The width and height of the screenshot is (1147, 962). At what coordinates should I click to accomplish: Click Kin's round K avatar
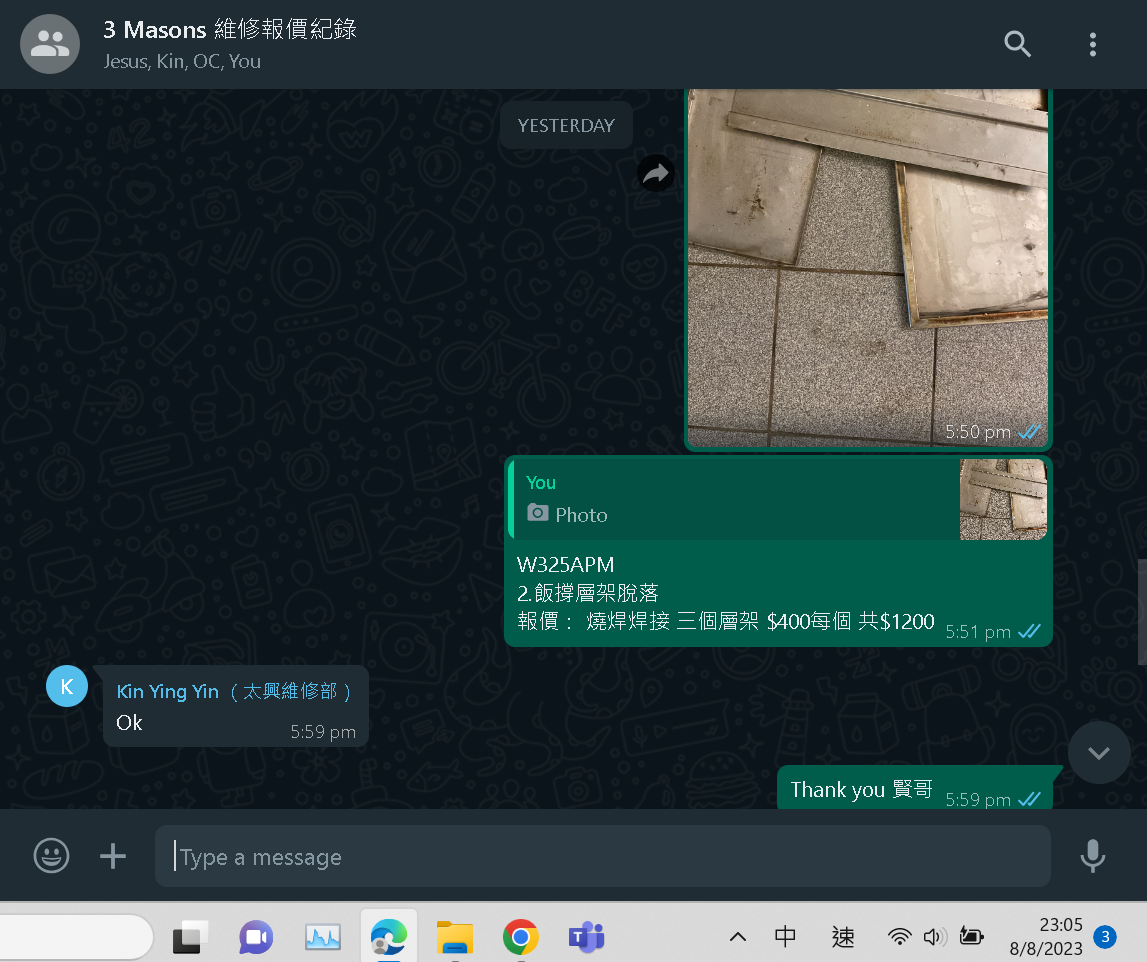click(67, 686)
